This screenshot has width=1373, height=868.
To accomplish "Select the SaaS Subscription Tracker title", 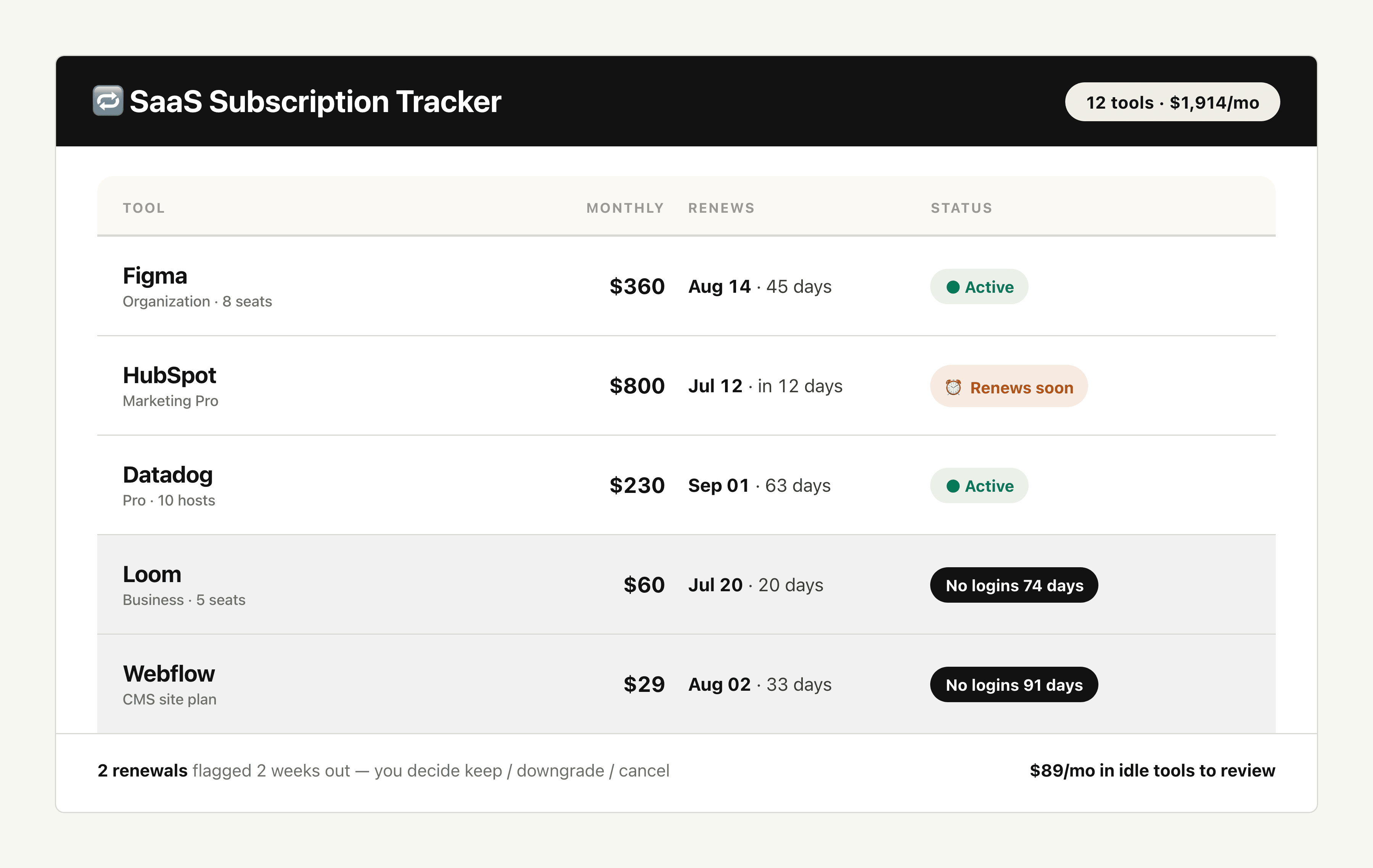I will [x=315, y=101].
